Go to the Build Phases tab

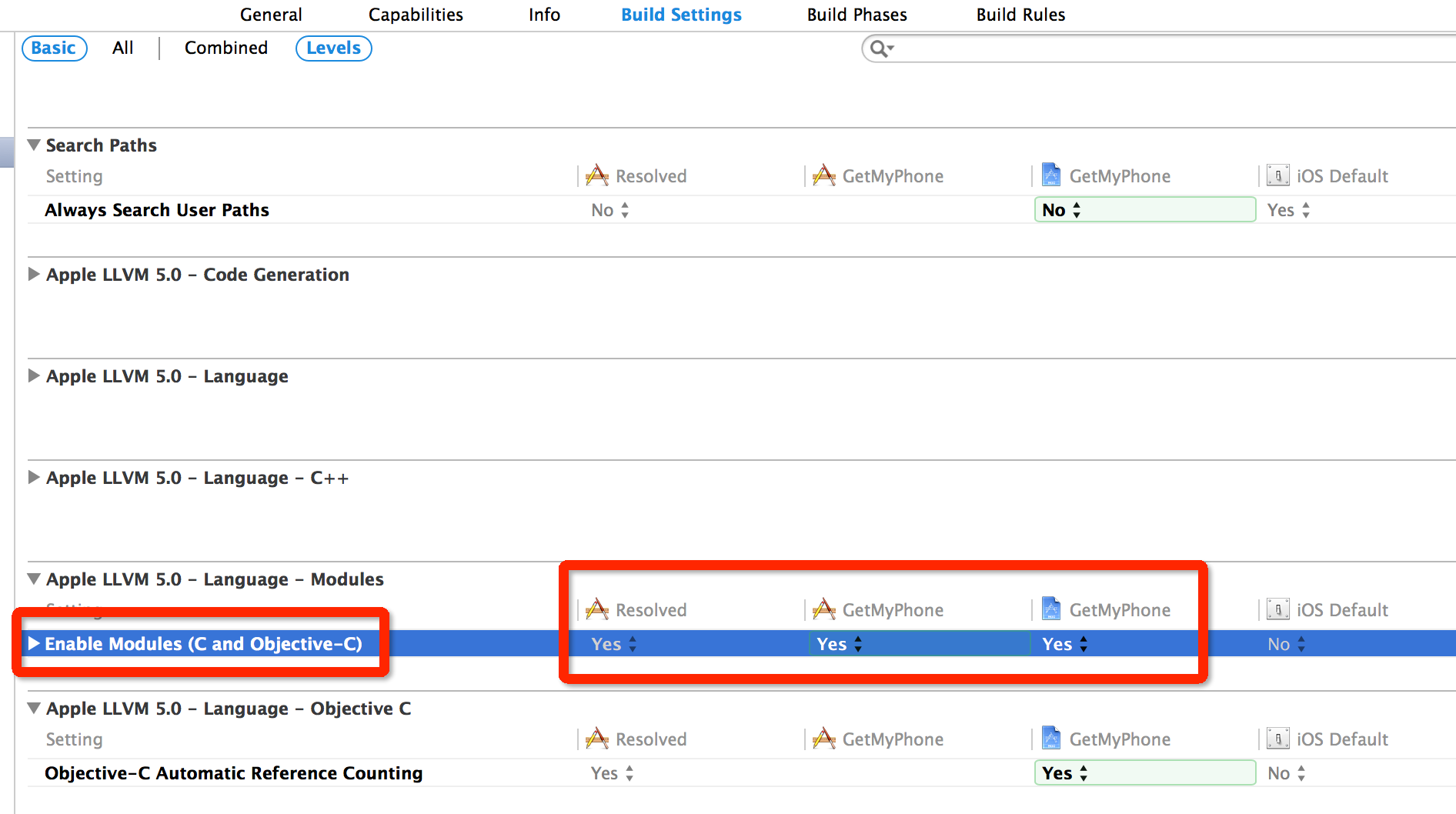857,15
